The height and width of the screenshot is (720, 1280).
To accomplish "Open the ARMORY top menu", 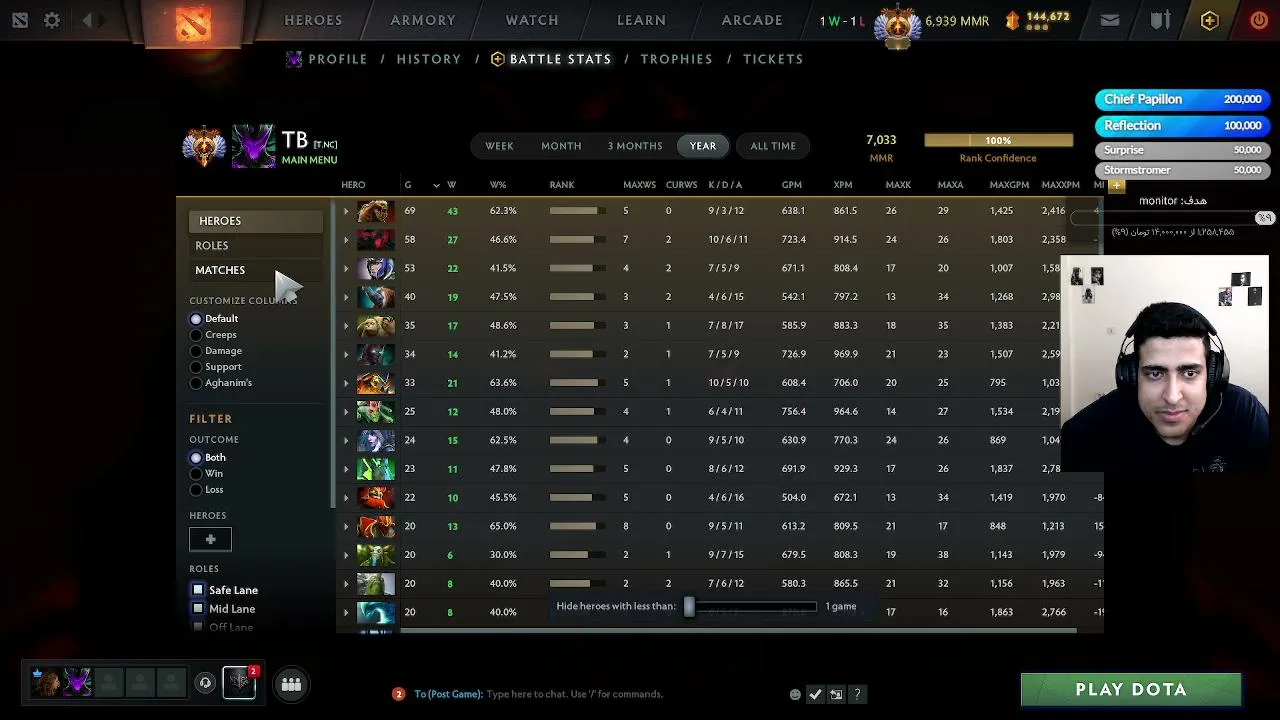I will 423,20.
